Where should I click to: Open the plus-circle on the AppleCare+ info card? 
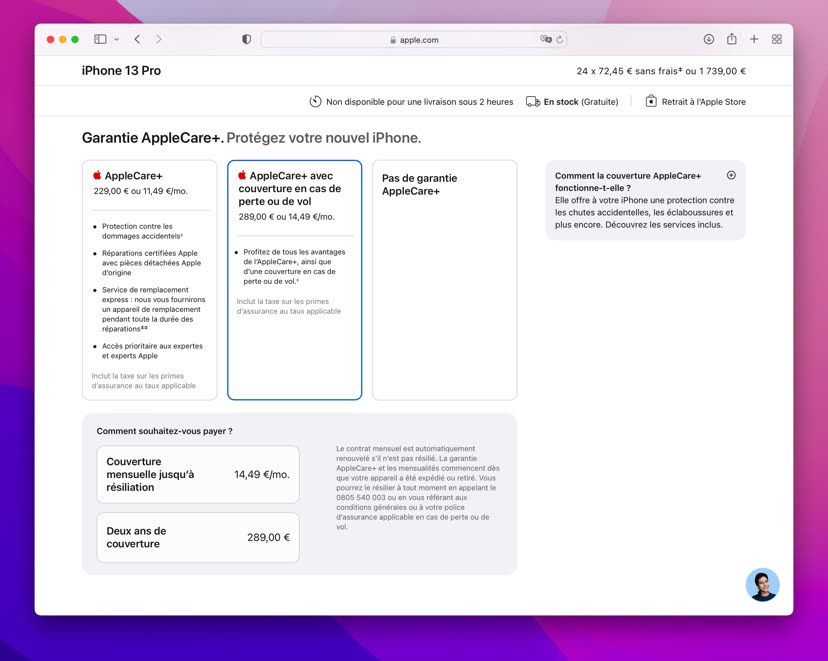[x=731, y=174]
